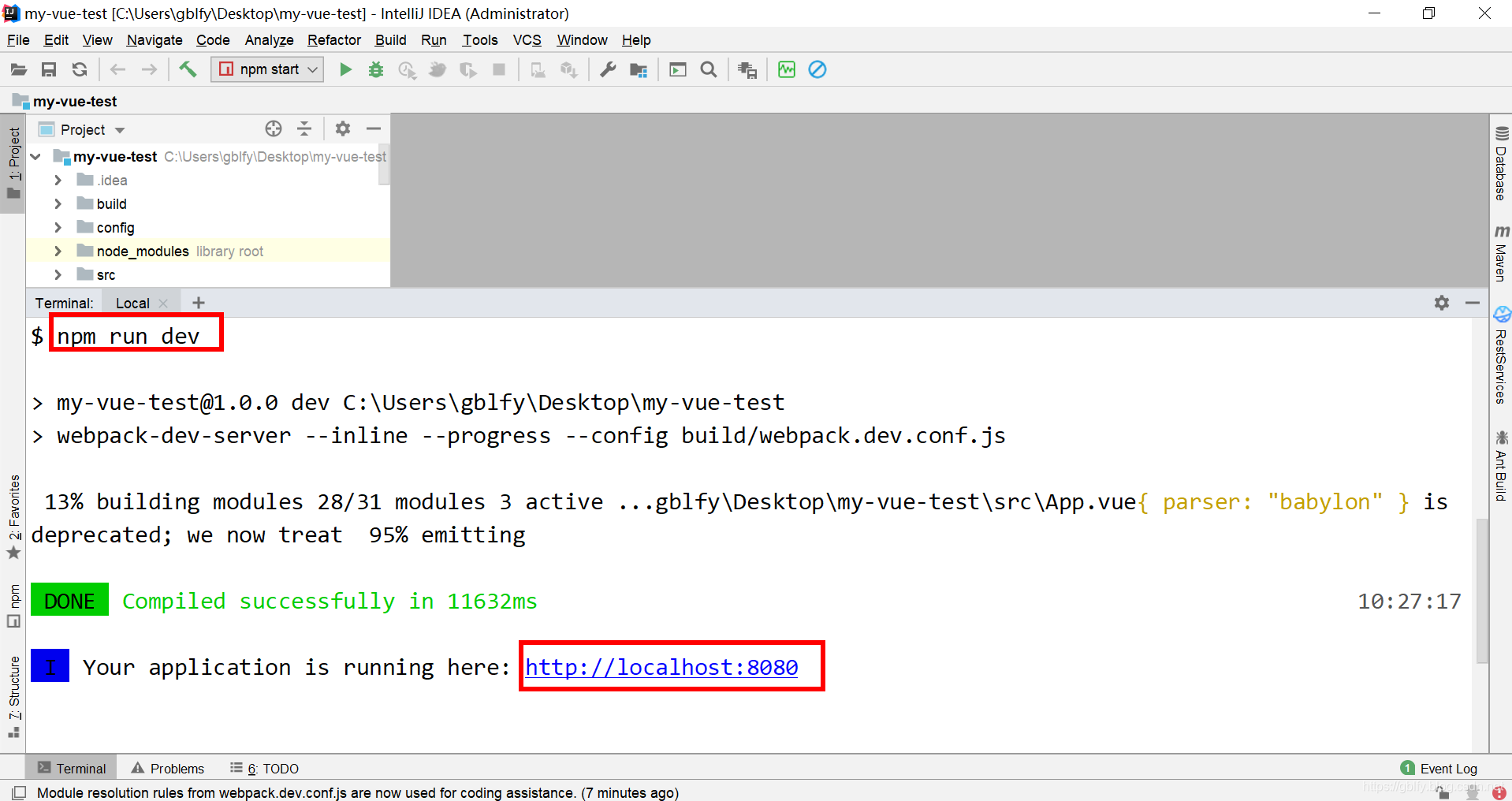Toggle the Project side tool window
This screenshot has height=801, width=1512.
(13, 164)
